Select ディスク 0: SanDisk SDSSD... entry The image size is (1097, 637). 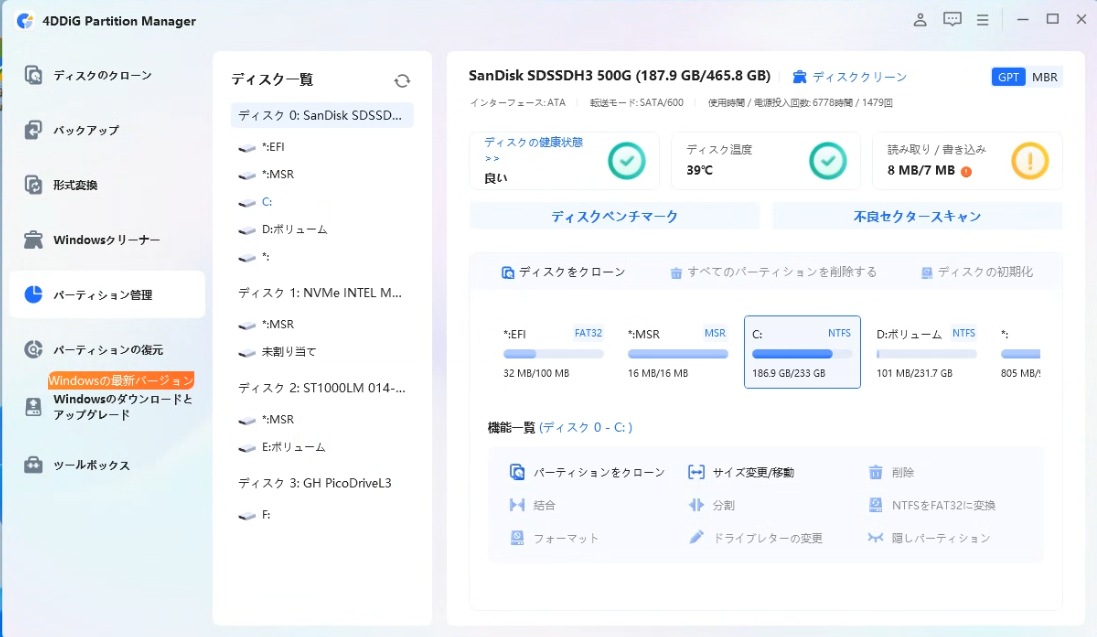(322, 116)
